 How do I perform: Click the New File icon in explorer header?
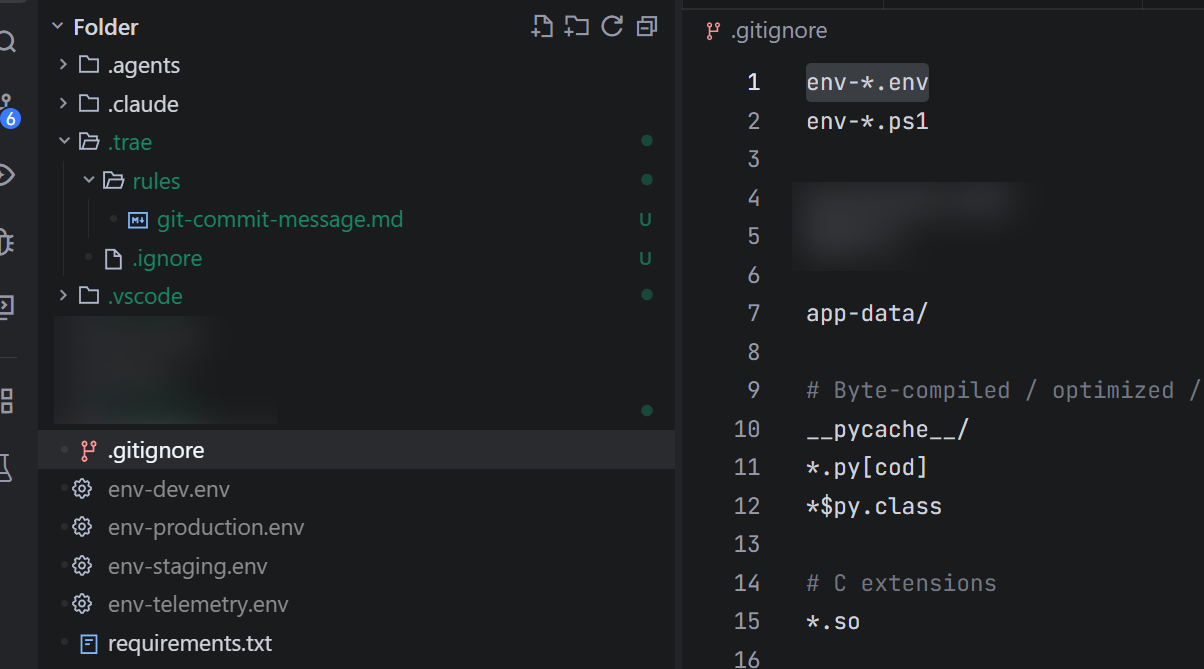click(x=541, y=27)
